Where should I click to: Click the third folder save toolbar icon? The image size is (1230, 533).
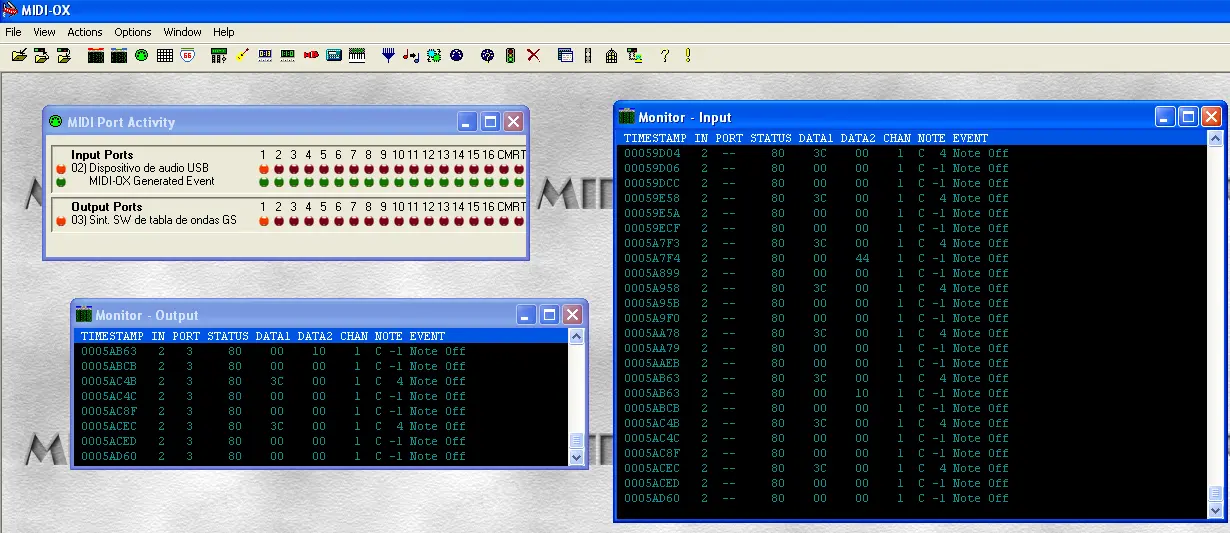pyautogui.click(x=64, y=56)
